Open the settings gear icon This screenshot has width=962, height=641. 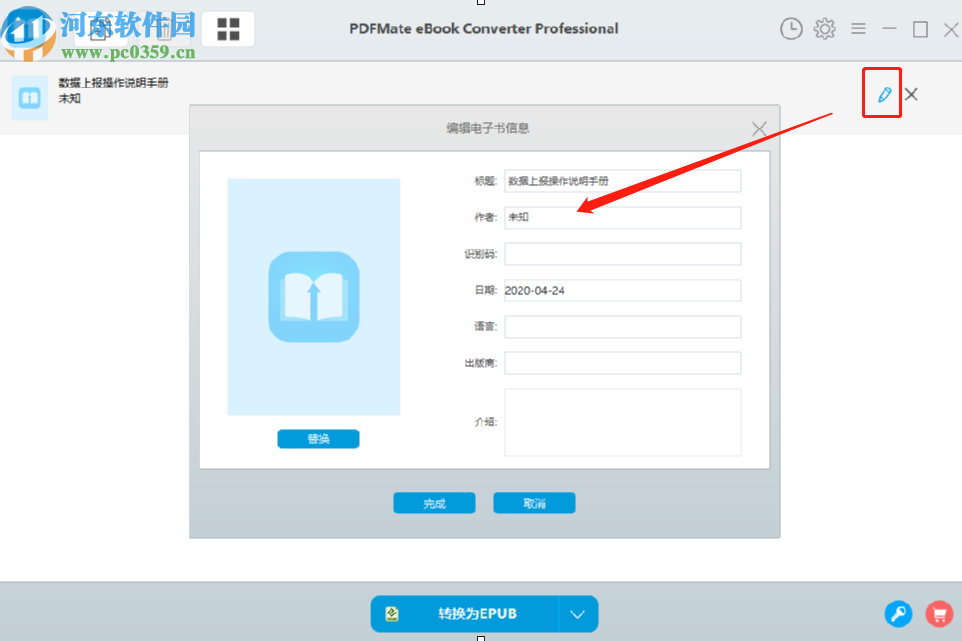tap(824, 29)
